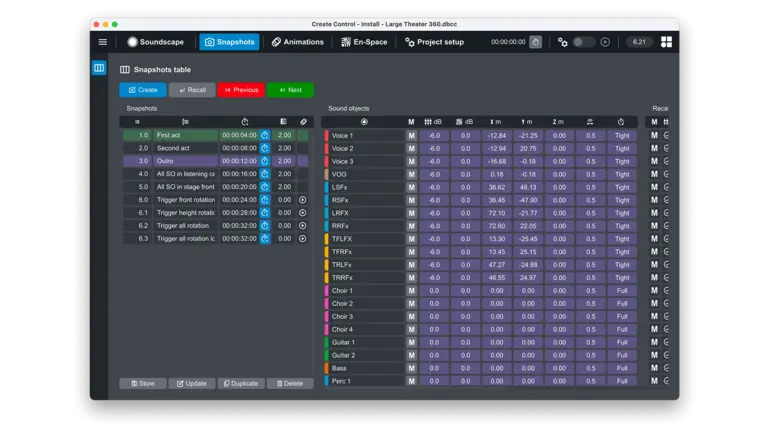Image resolution: width=768 pixels, height=433 pixels.
Task: Mute the Guitar 2 sound object
Action: pos(411,356)
